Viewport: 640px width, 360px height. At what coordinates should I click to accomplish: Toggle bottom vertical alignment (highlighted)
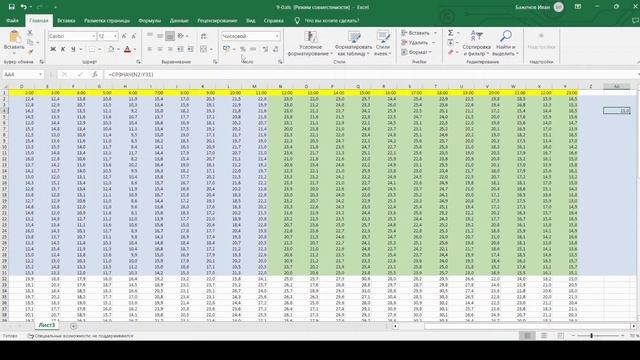pos(170,36)
